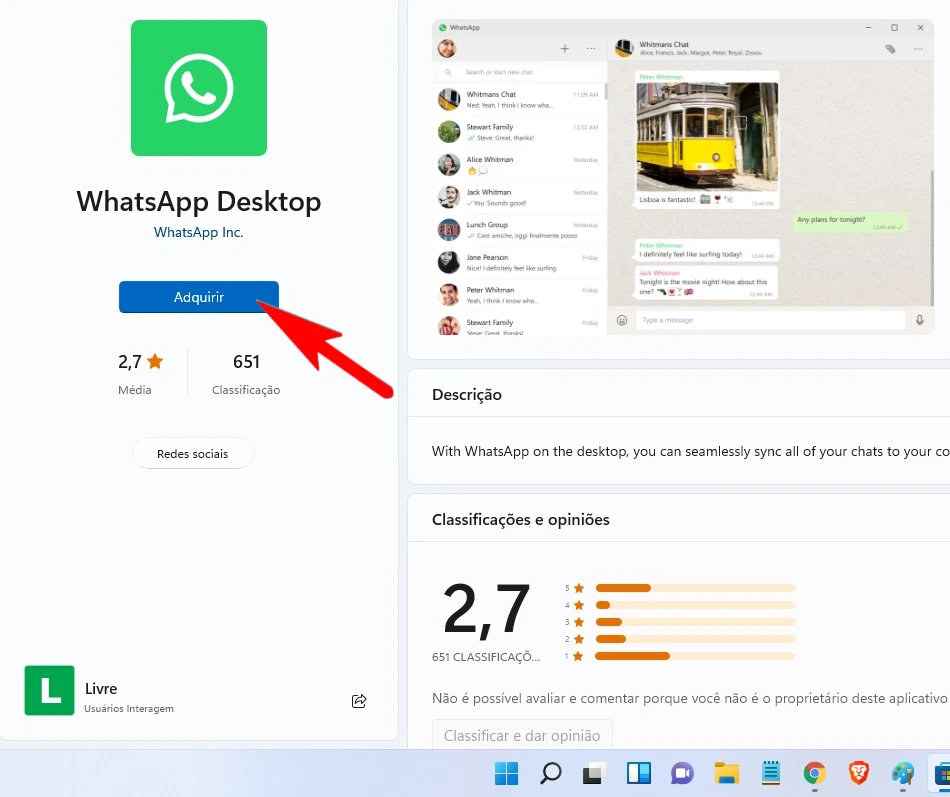The height and width of the screenshot is (797, 950).
Task: Click the 'Média' label under 2,7
Action: click(135, 390)
